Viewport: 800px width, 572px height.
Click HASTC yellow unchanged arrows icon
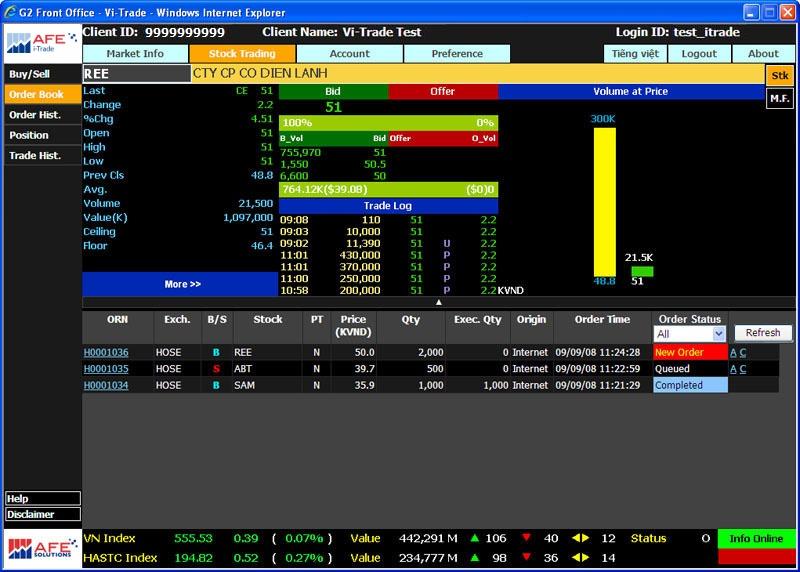(581, 557)
